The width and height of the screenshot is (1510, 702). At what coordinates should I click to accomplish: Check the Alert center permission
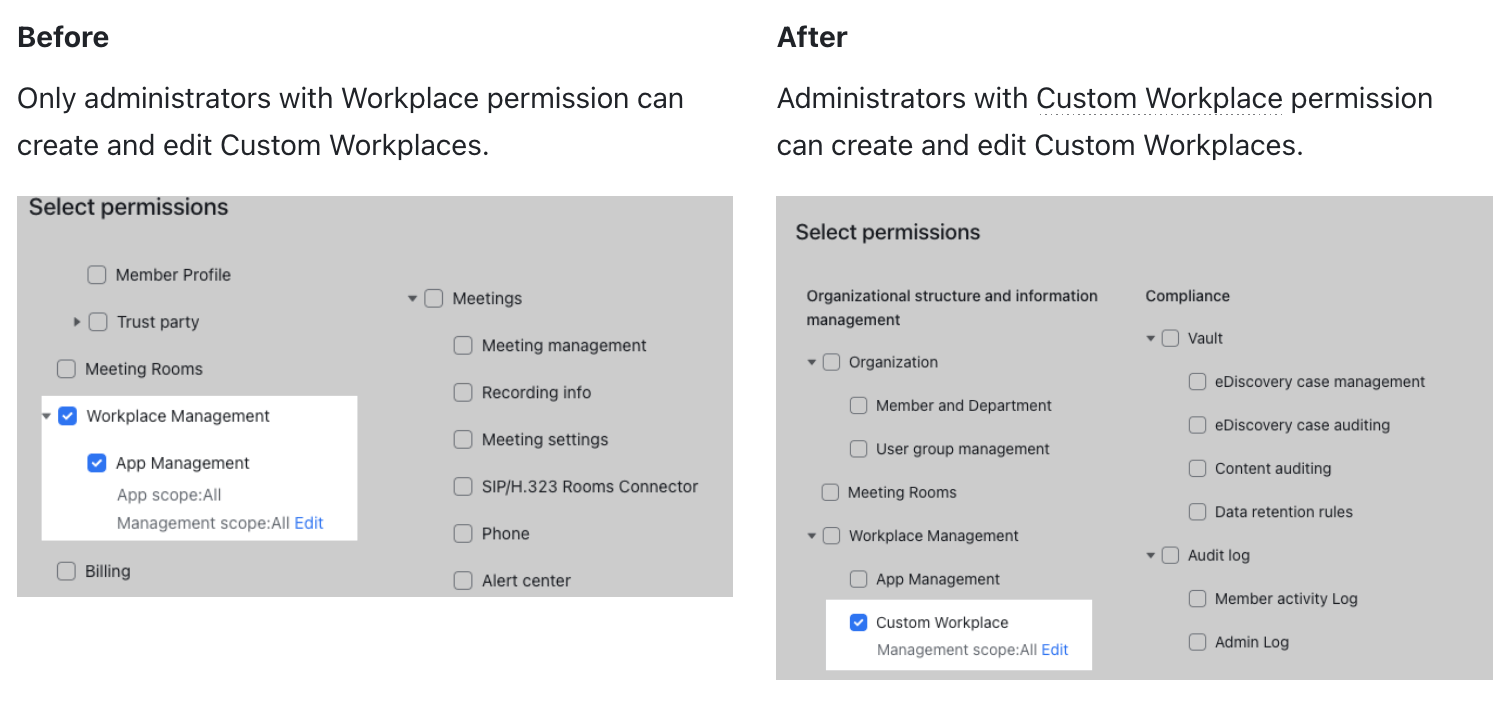pyautogui.click(x=463, y=580)
